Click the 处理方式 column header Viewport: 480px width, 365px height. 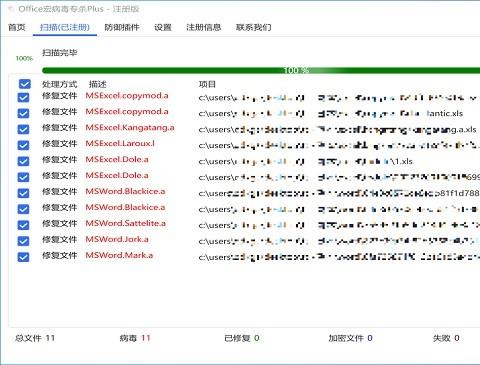59,84
